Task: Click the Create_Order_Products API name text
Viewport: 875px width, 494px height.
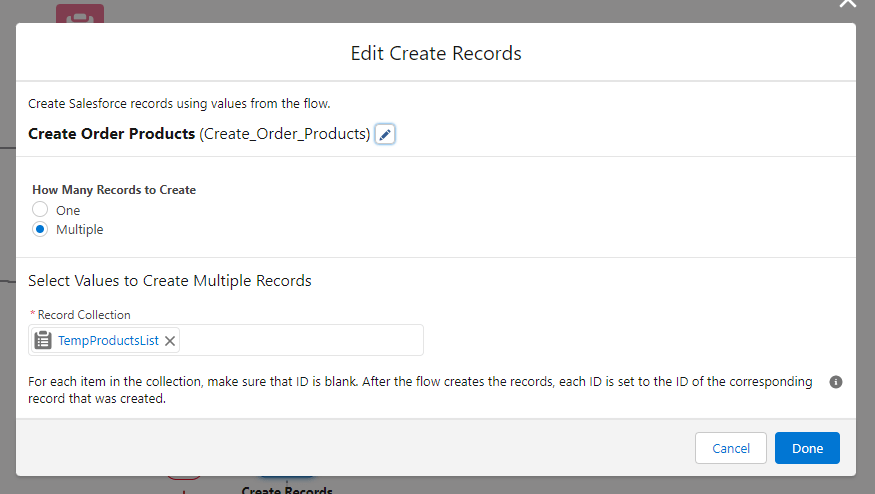Action: click(x=285, y=133)
